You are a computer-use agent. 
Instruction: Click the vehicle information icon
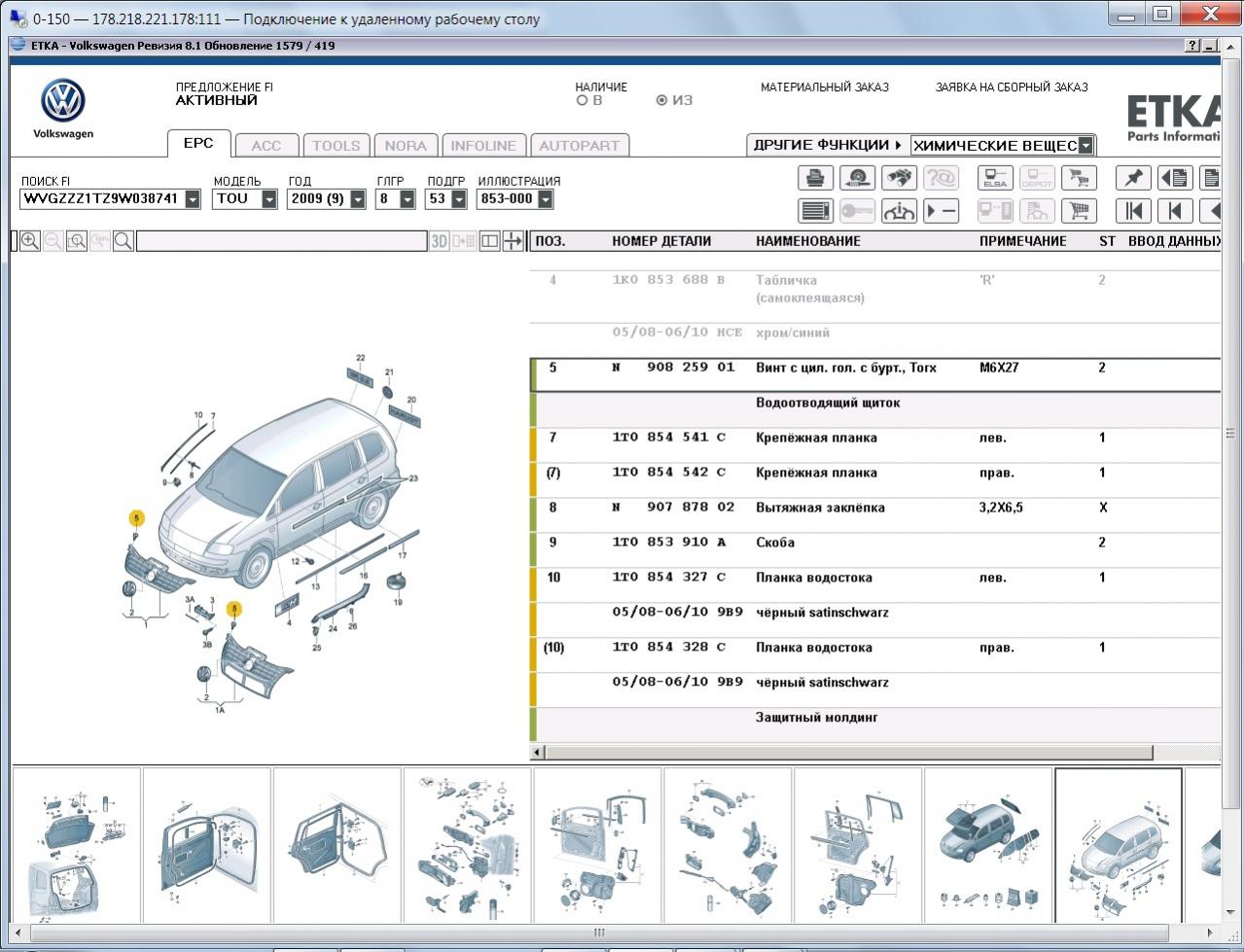pos(899,210)
